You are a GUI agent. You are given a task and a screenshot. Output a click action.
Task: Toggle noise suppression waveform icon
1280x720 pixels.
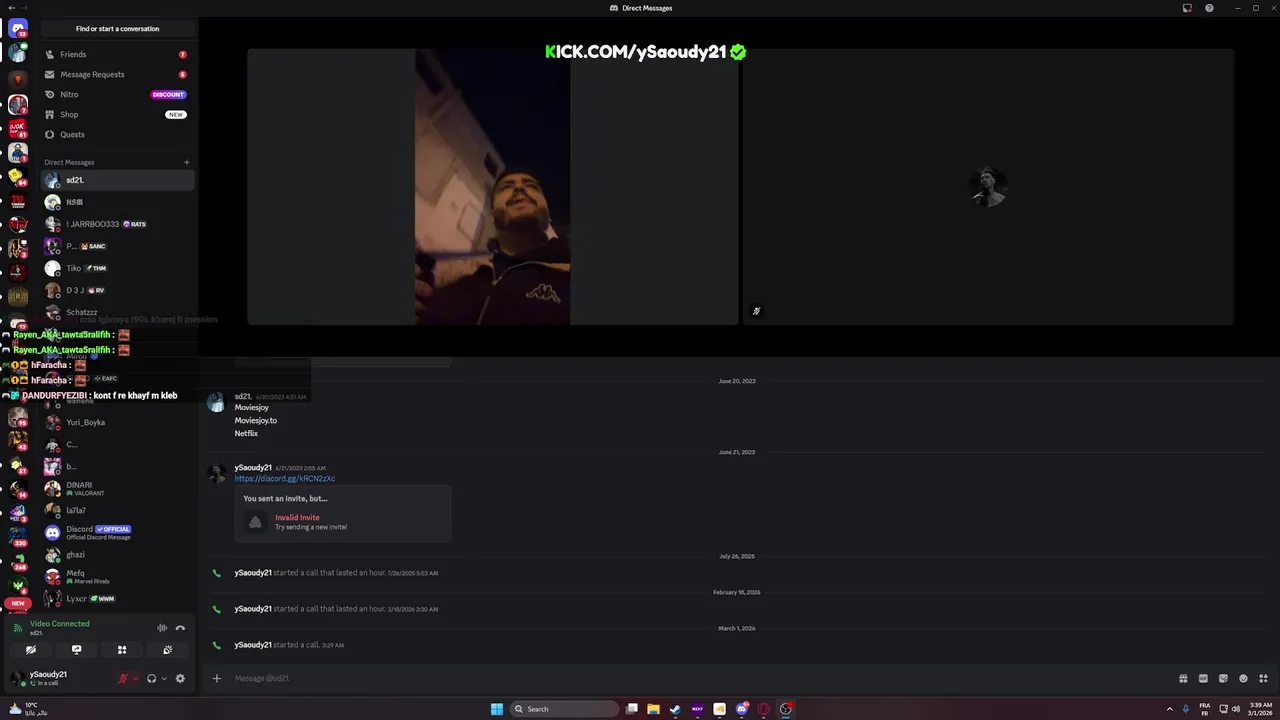pyautogui.click(x=162, y=628)
